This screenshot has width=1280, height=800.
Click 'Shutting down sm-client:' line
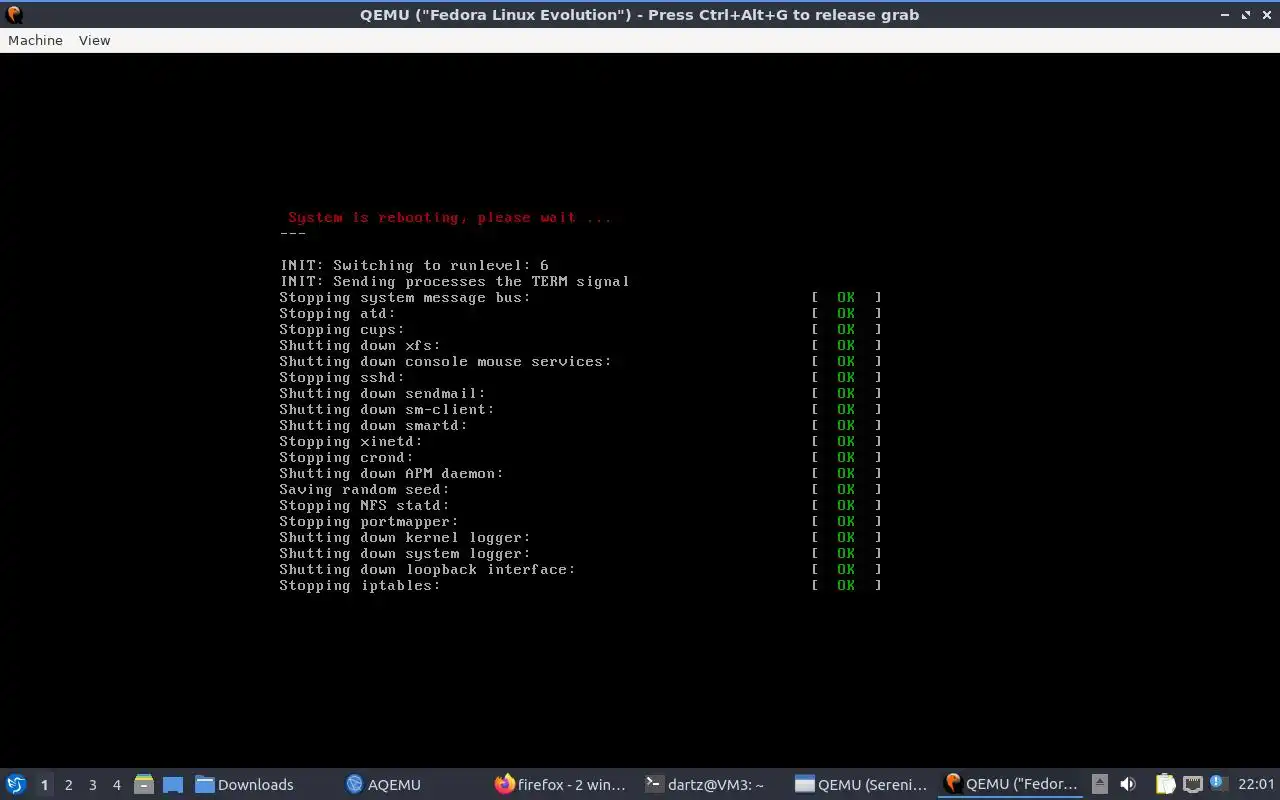coord(387,409)
